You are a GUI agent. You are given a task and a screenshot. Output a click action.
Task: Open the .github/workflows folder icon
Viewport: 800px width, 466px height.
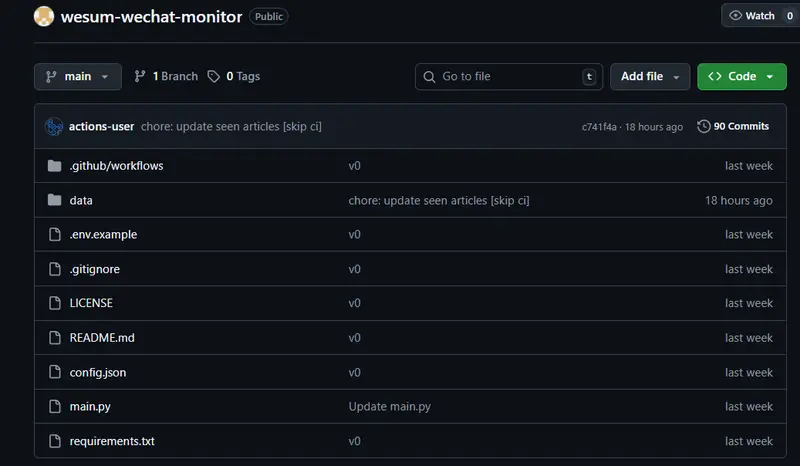[x=54, y=165]
